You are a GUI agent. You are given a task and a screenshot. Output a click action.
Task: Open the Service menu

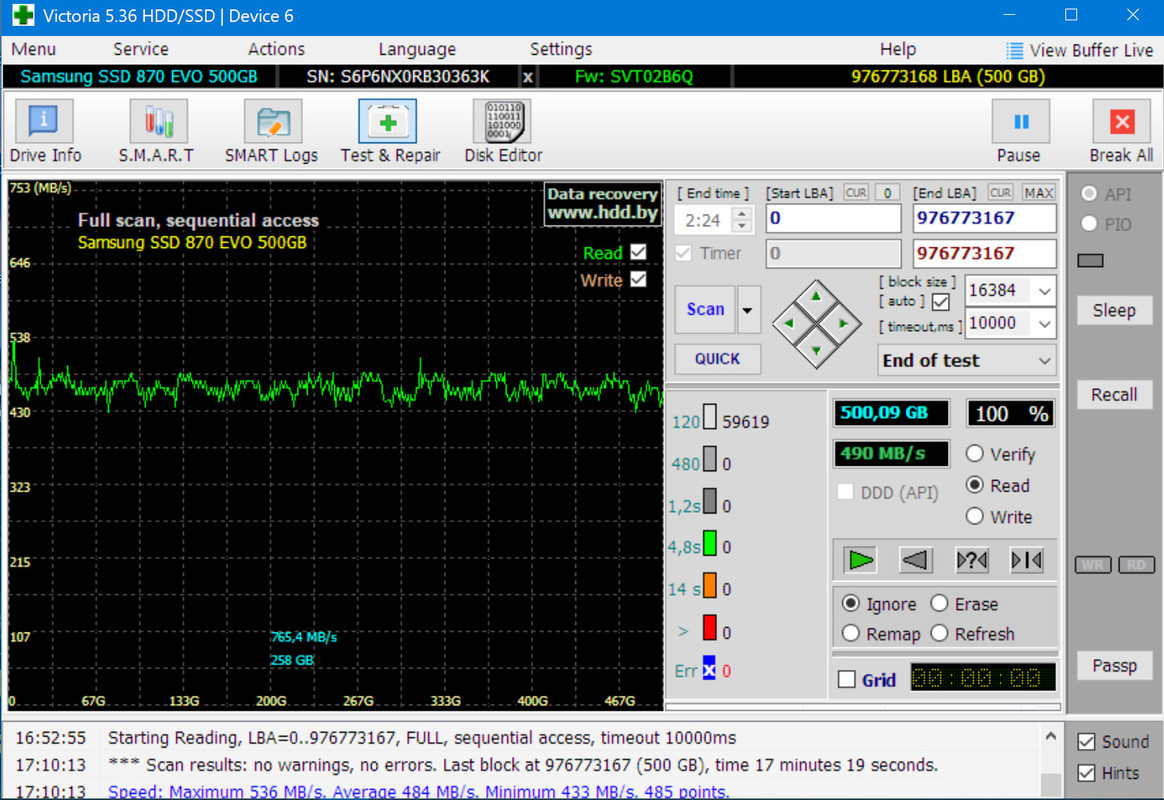pyautogui.click(x=141, y=49)
